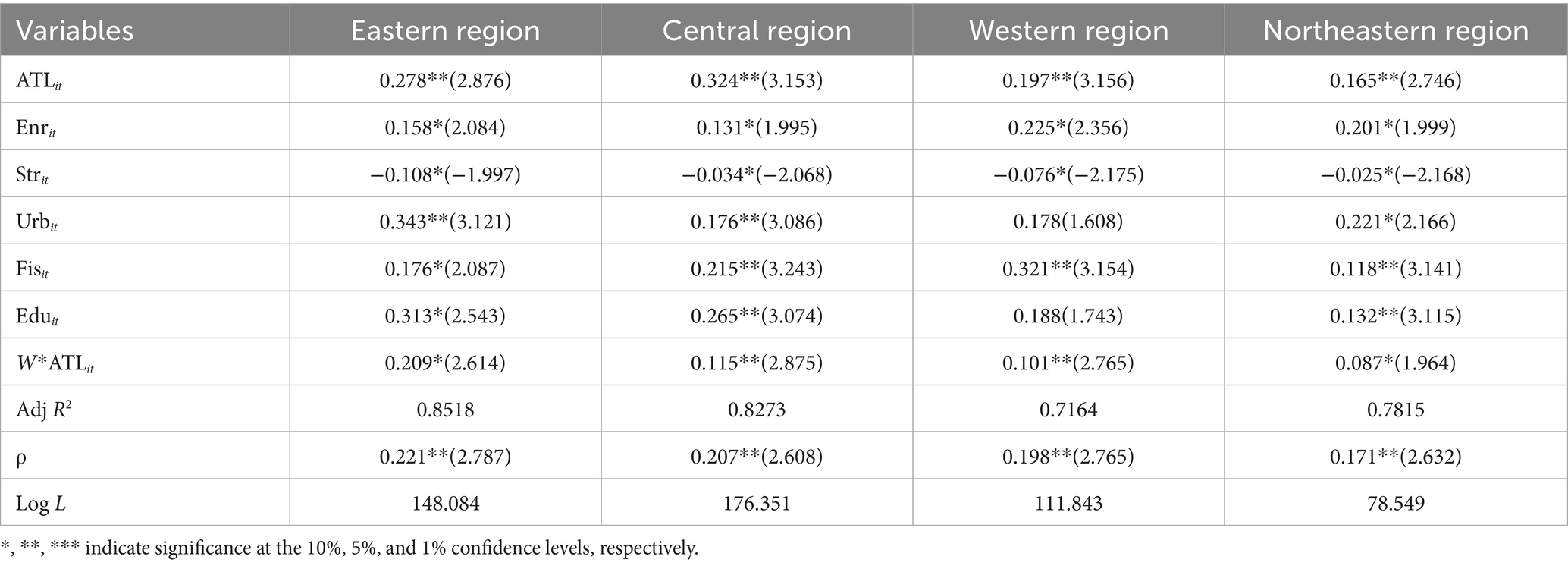Click the Log L value 78.549

pyautogui.click(x=1396, y=504)
